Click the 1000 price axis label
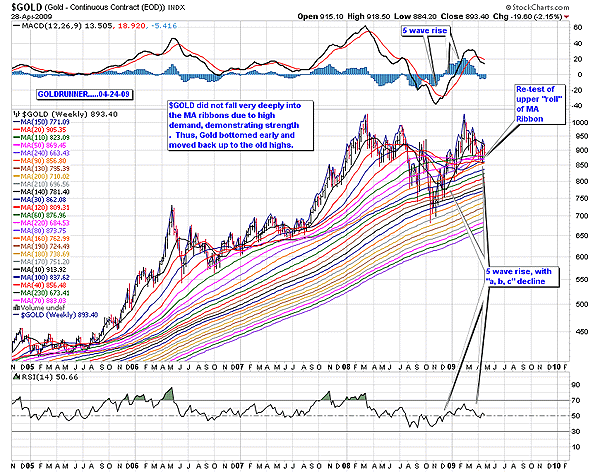The width and height of the screenshot is (600, 472). pos(580,122)
